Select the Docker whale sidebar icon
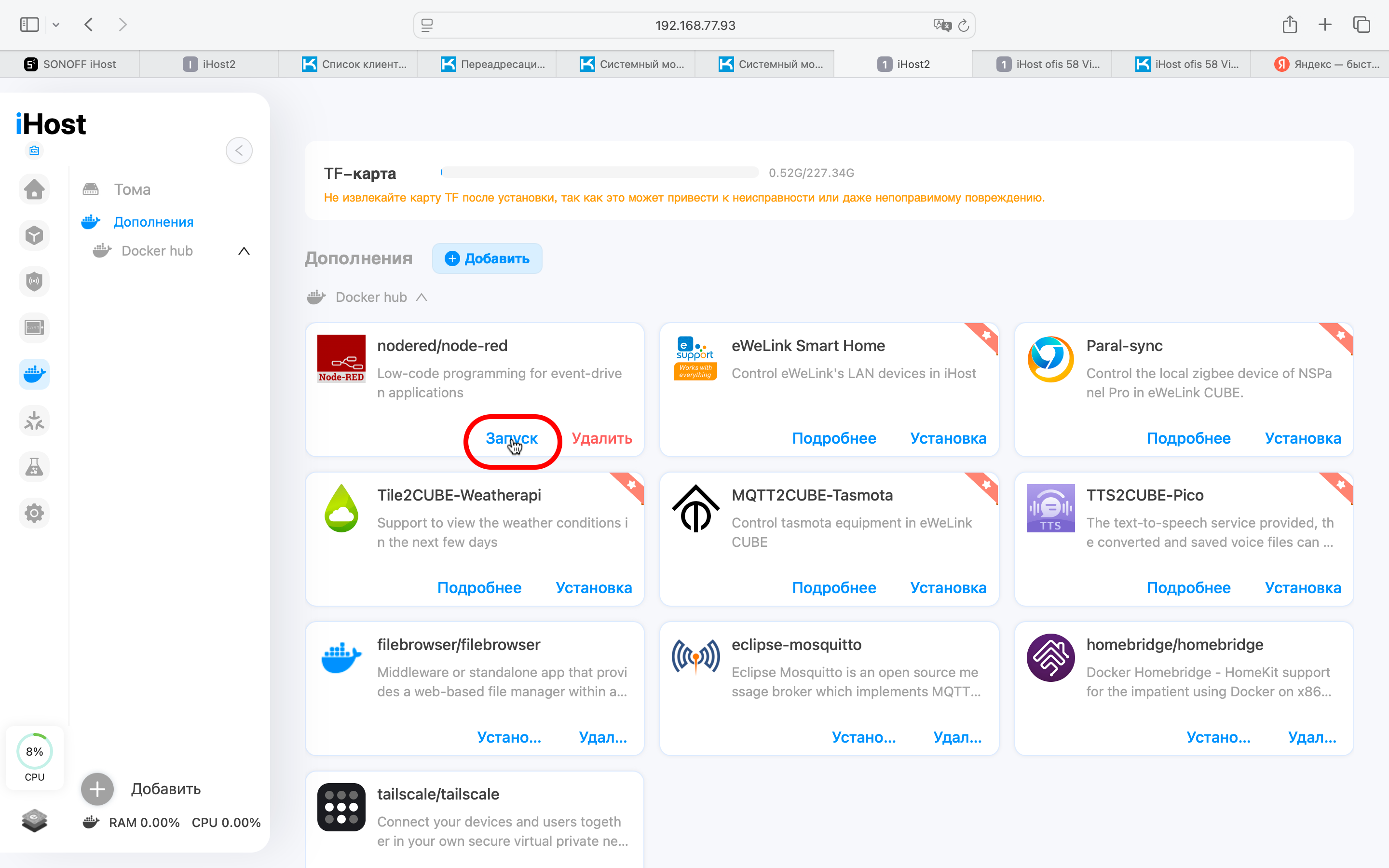The width and height of the screenshot is (1389, 868). [34, 374]
